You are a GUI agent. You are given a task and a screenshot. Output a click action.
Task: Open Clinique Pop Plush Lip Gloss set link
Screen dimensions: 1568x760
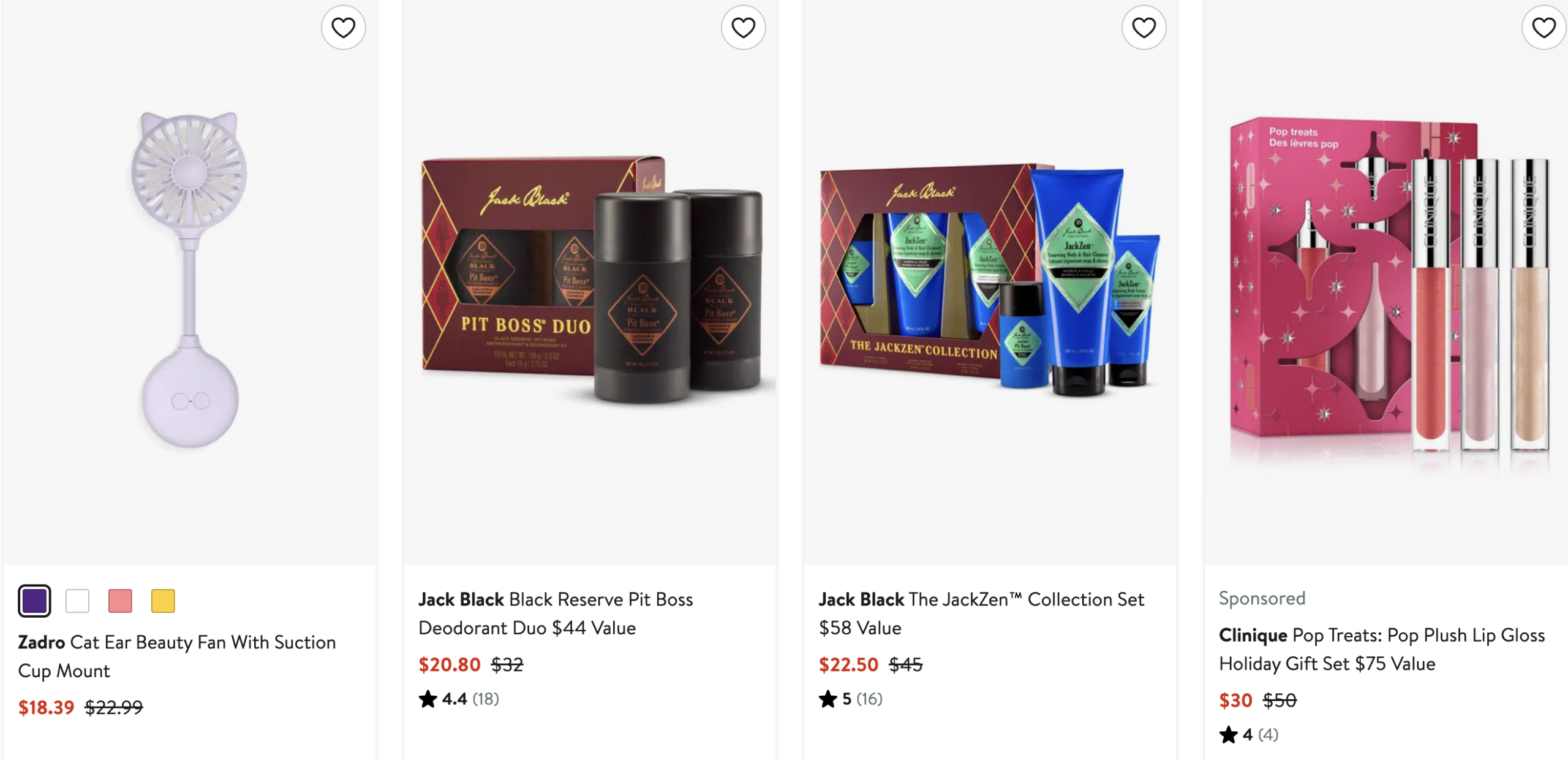(x=1382, y=650)
